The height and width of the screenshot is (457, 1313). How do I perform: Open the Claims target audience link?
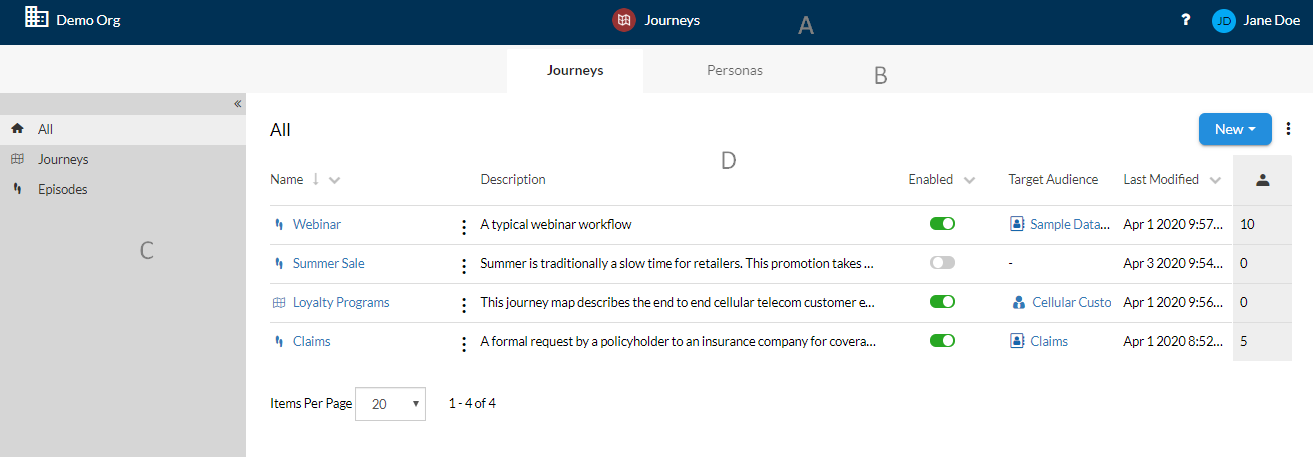coord(1049,342)
